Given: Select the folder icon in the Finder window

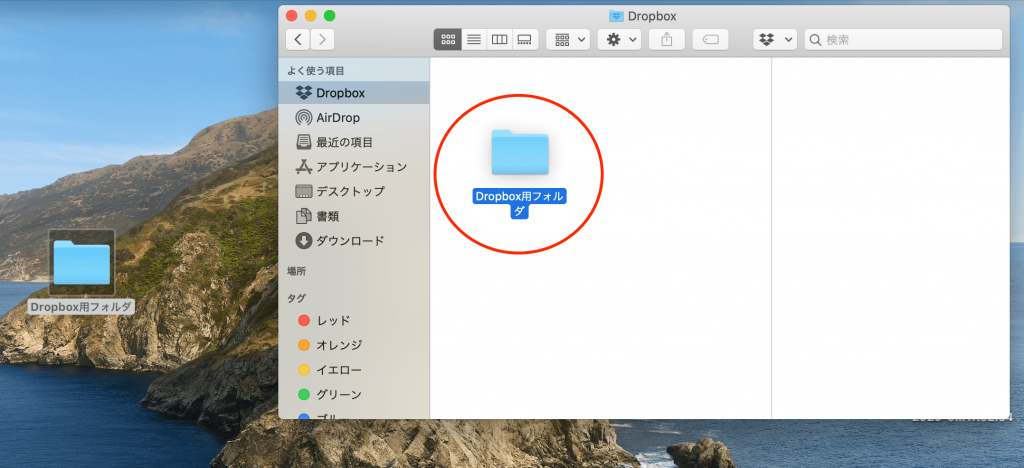Looking at the screenshot, I should point(520,152).
